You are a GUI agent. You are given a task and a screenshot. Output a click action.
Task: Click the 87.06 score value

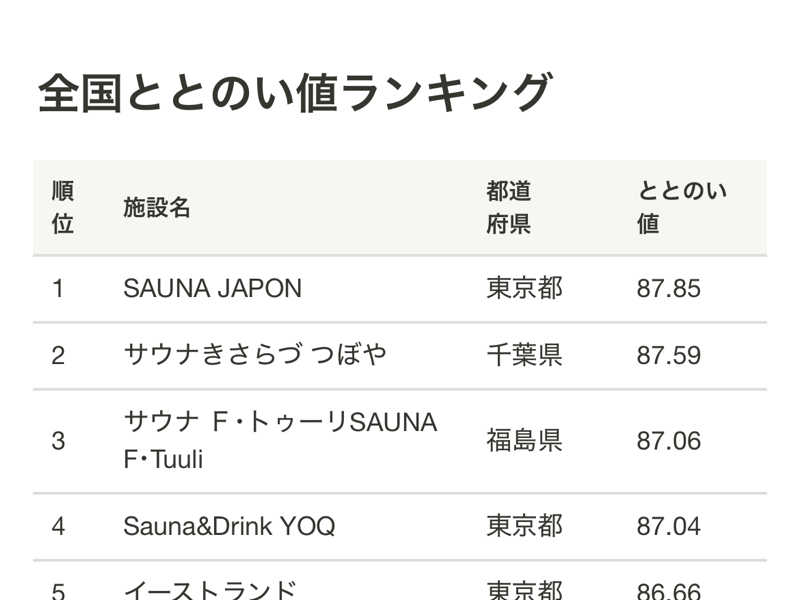669,440
